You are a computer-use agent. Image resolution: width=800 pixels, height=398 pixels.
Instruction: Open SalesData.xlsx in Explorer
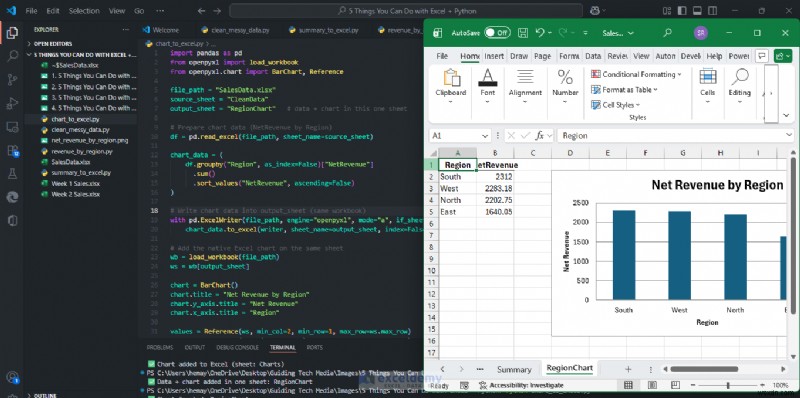[x=71, y=162]
